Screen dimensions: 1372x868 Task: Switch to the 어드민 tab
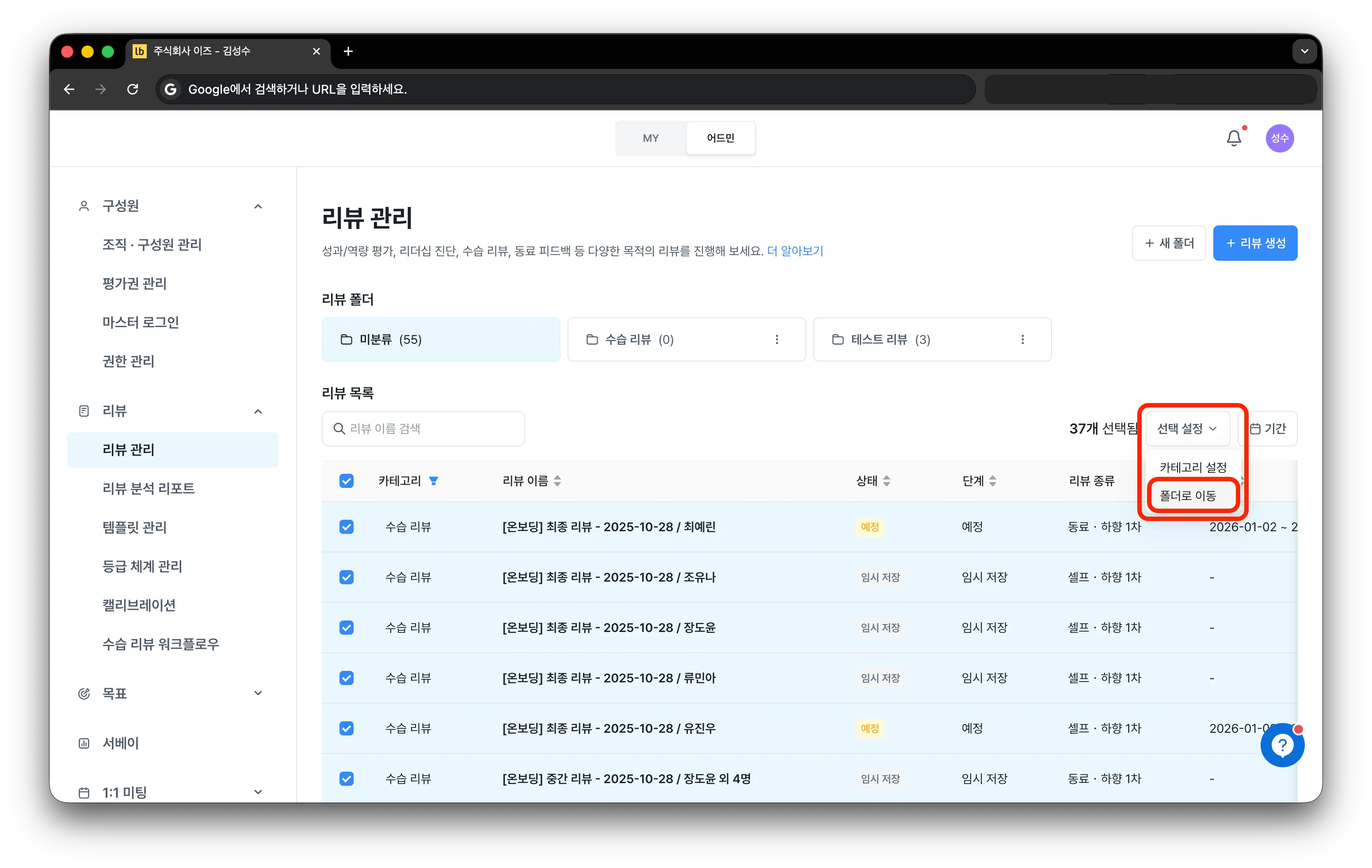pos(720,138)
